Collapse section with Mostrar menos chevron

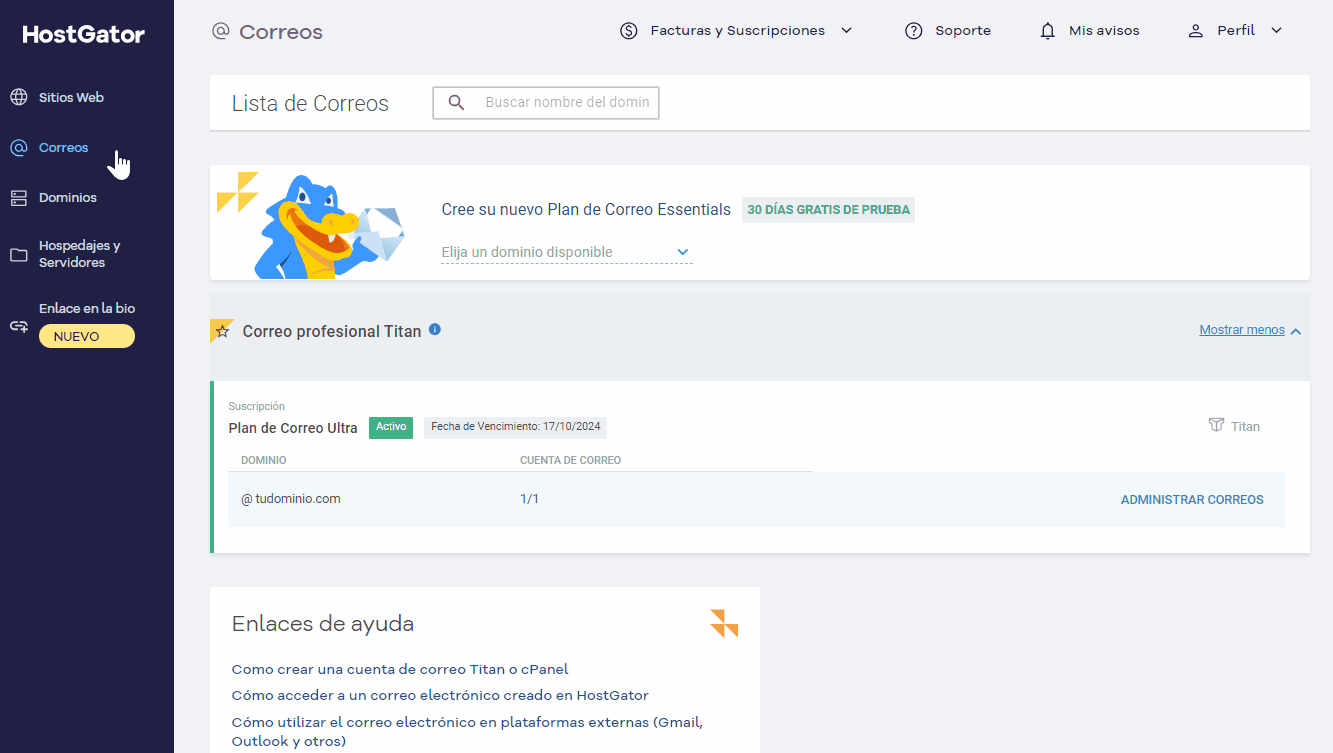1296,331
